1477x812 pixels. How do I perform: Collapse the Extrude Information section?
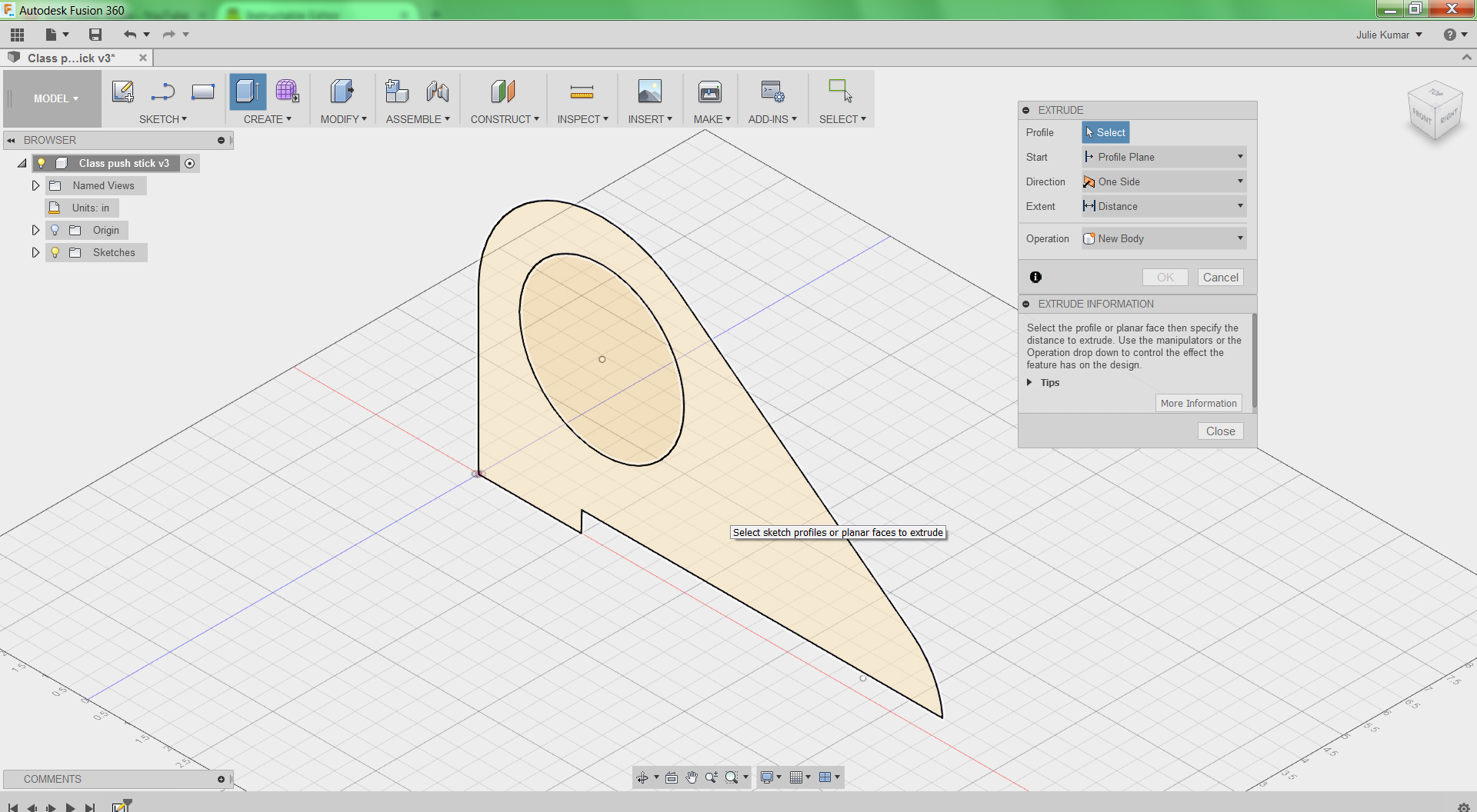coord(1026,304)
